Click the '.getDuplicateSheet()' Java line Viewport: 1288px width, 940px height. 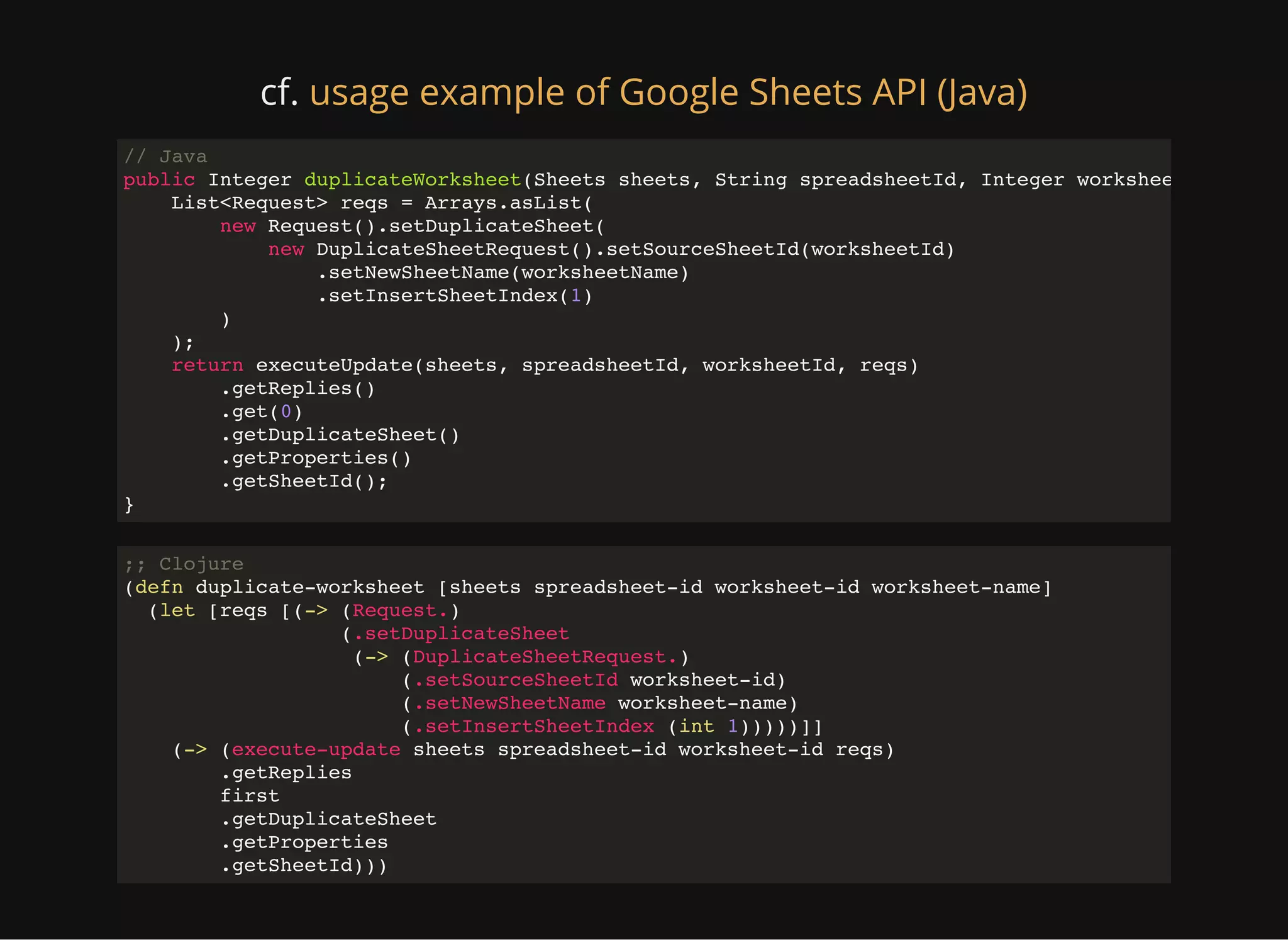point(340,435)
